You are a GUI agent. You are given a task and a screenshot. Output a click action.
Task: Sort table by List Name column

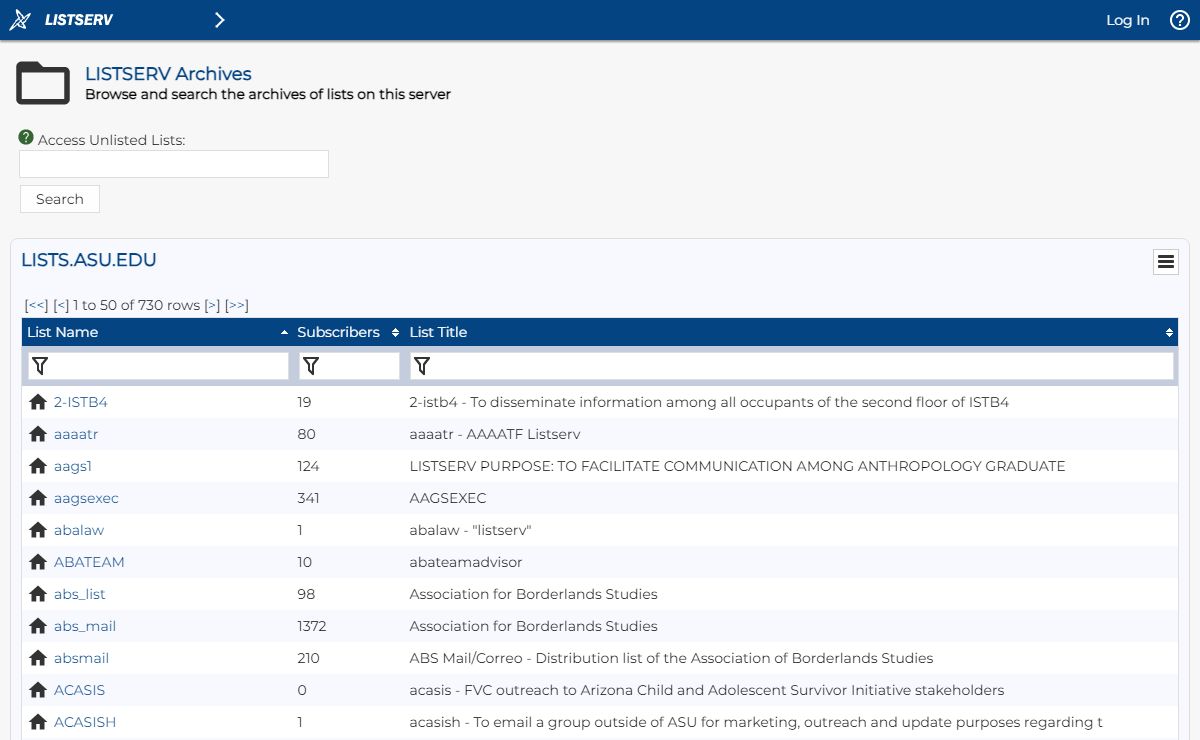point(157,332)
